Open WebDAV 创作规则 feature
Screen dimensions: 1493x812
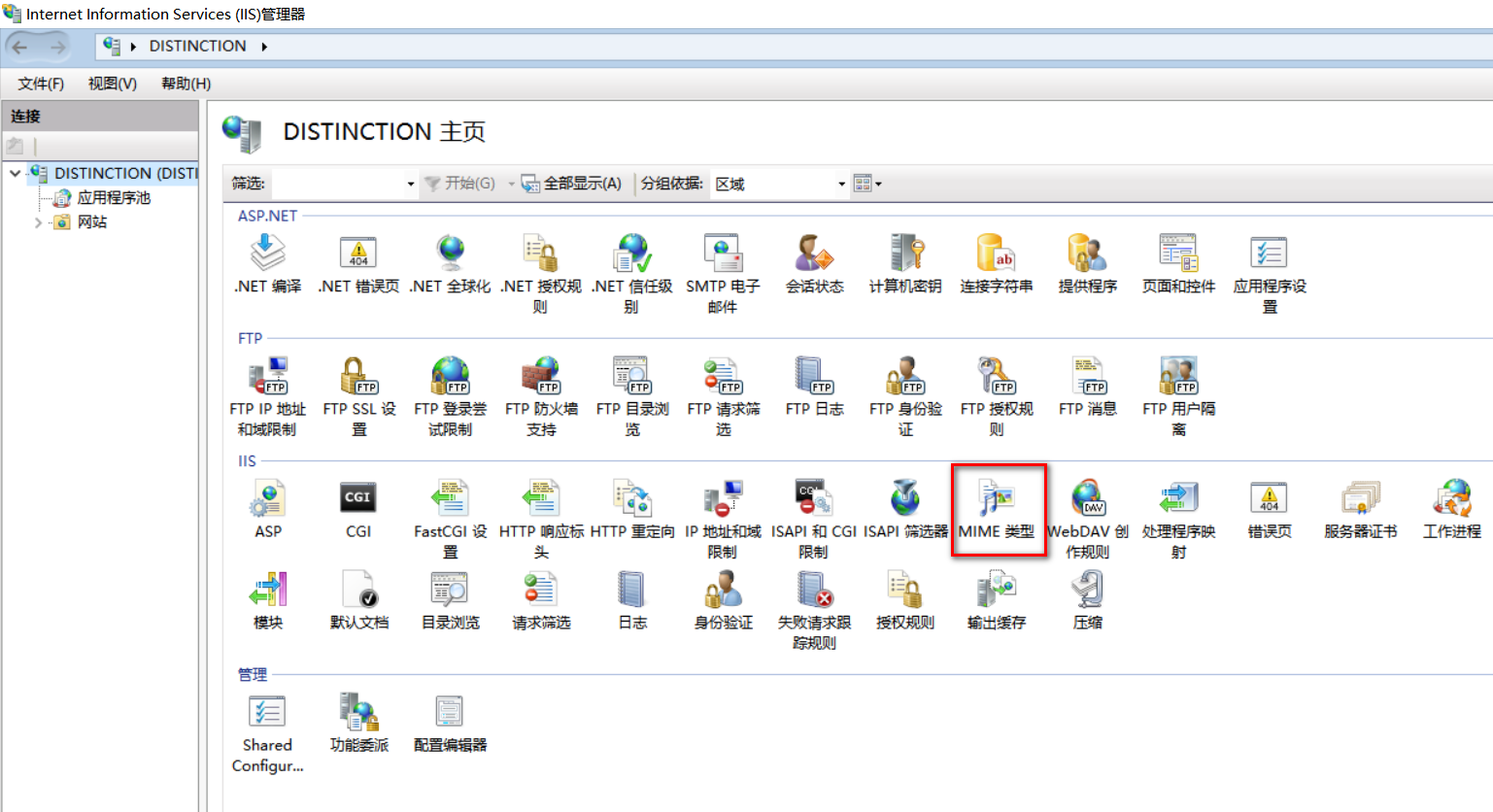coord(1088,519)
